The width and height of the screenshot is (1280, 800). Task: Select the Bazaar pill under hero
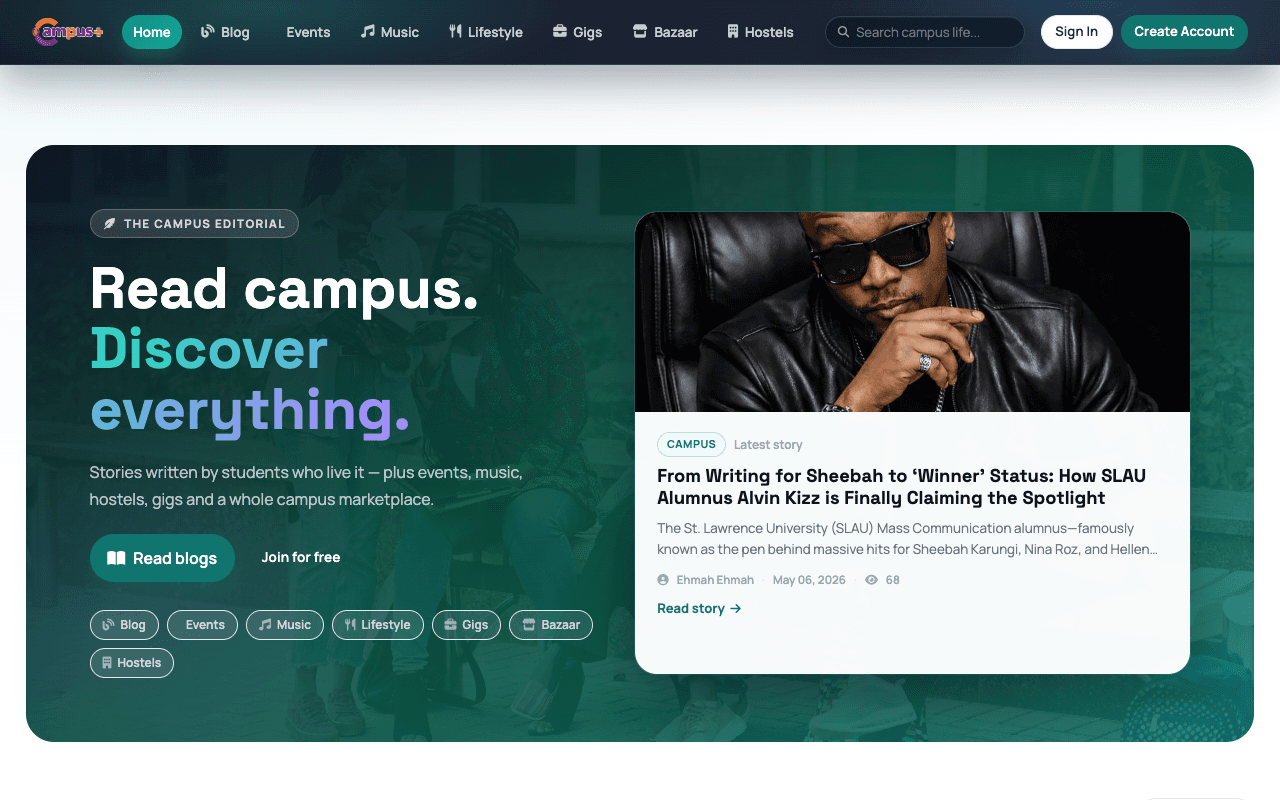click(x=551, y=625)
